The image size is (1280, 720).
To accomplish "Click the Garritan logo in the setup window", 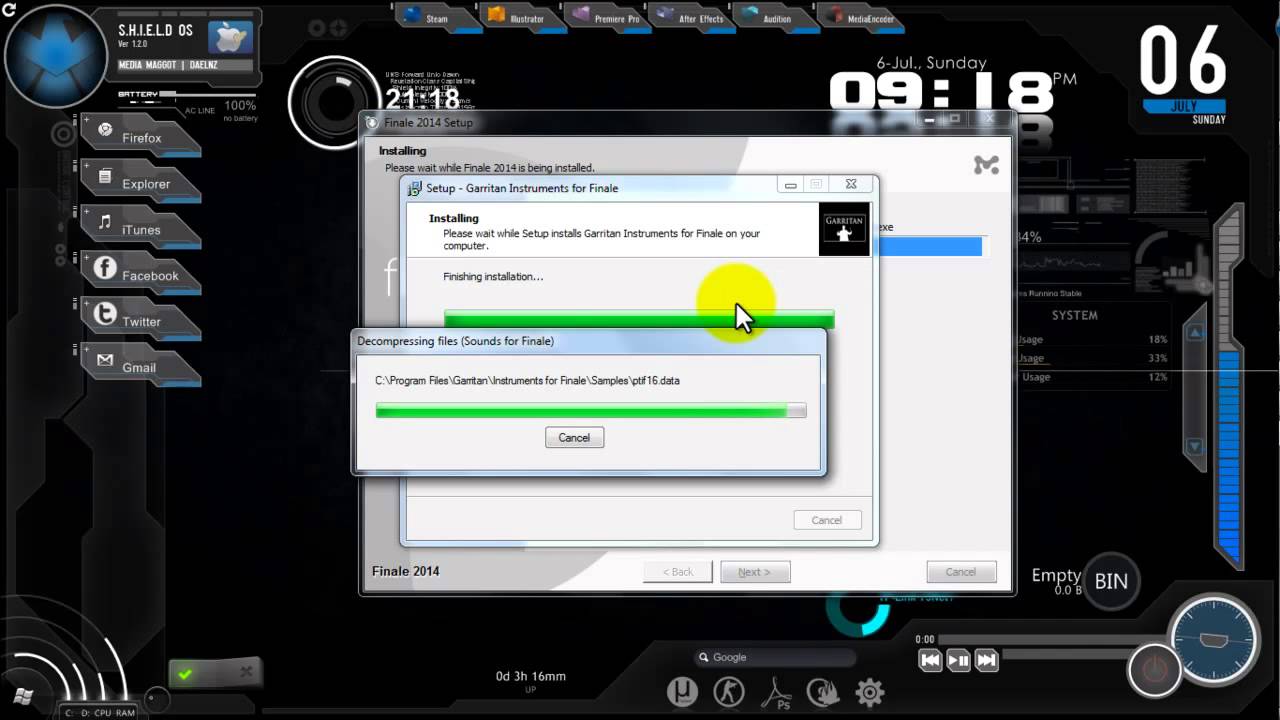I will pyautogui.click(x=844, y=229).
